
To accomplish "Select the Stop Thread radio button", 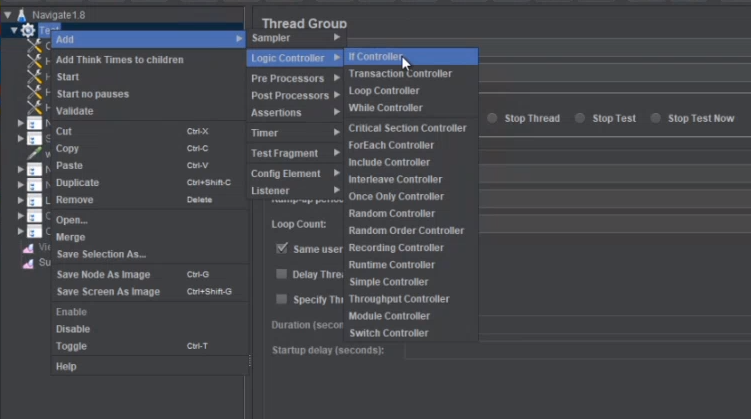I will point(493,118).
